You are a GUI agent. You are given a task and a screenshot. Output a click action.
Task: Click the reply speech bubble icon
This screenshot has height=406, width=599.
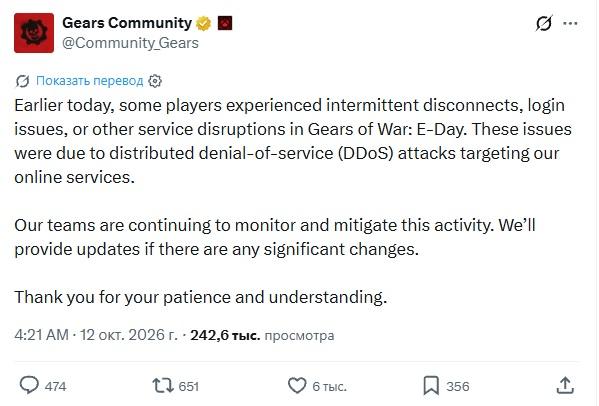(29, 385)
